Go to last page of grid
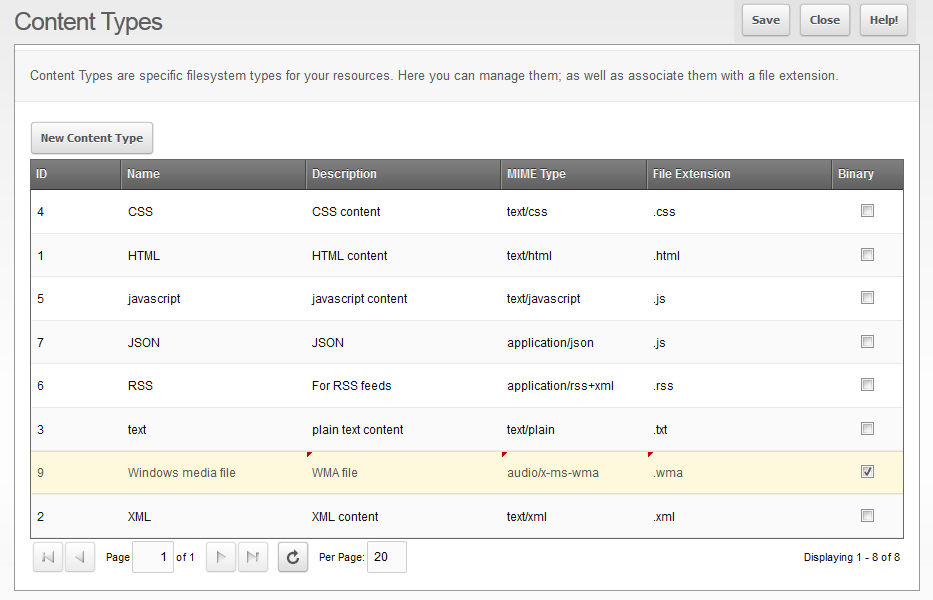Image resolution: width=933 pixels, height=600 pixels. tap(253, 557)
